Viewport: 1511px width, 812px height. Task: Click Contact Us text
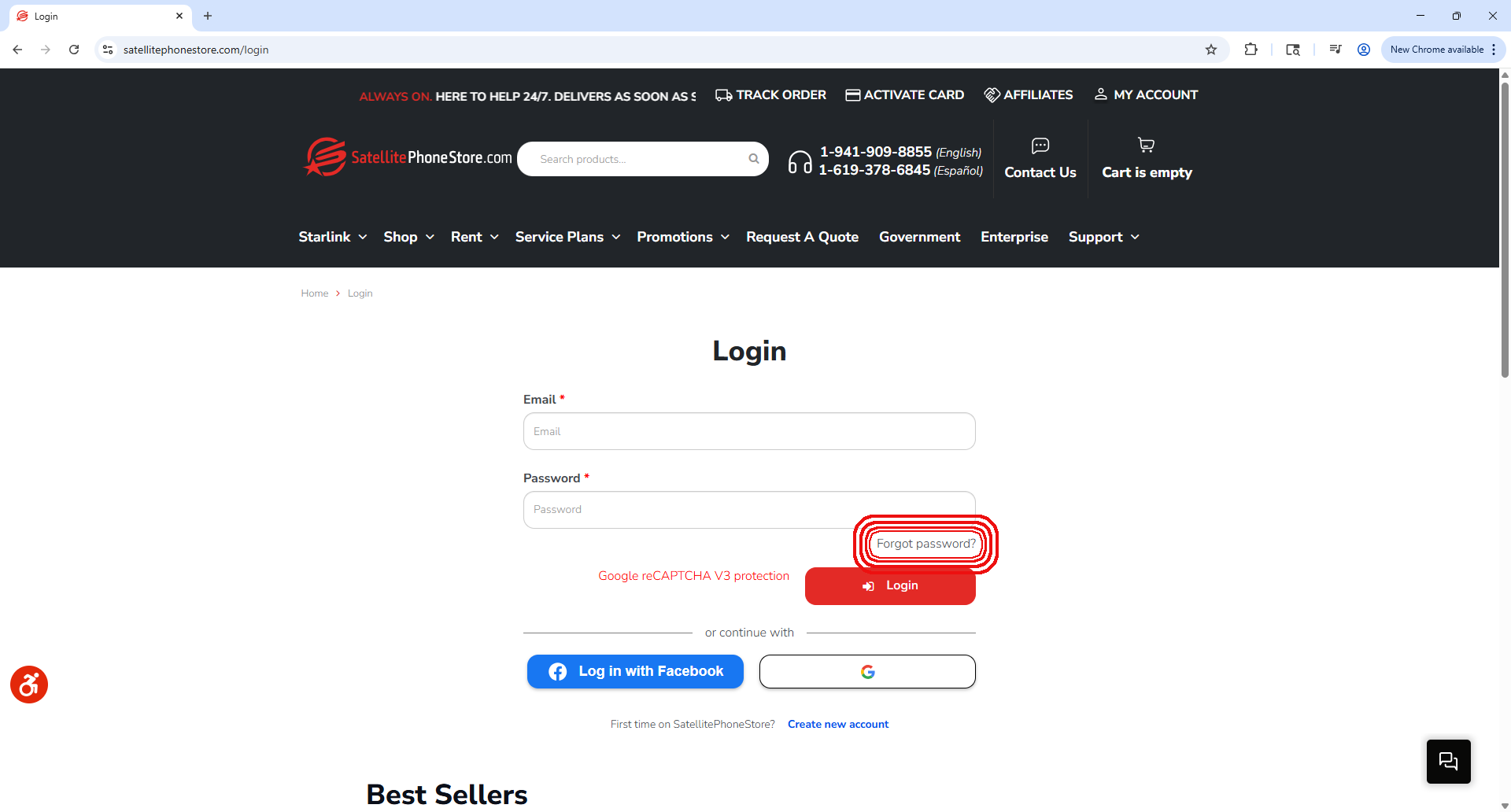tap(1040, 172)
